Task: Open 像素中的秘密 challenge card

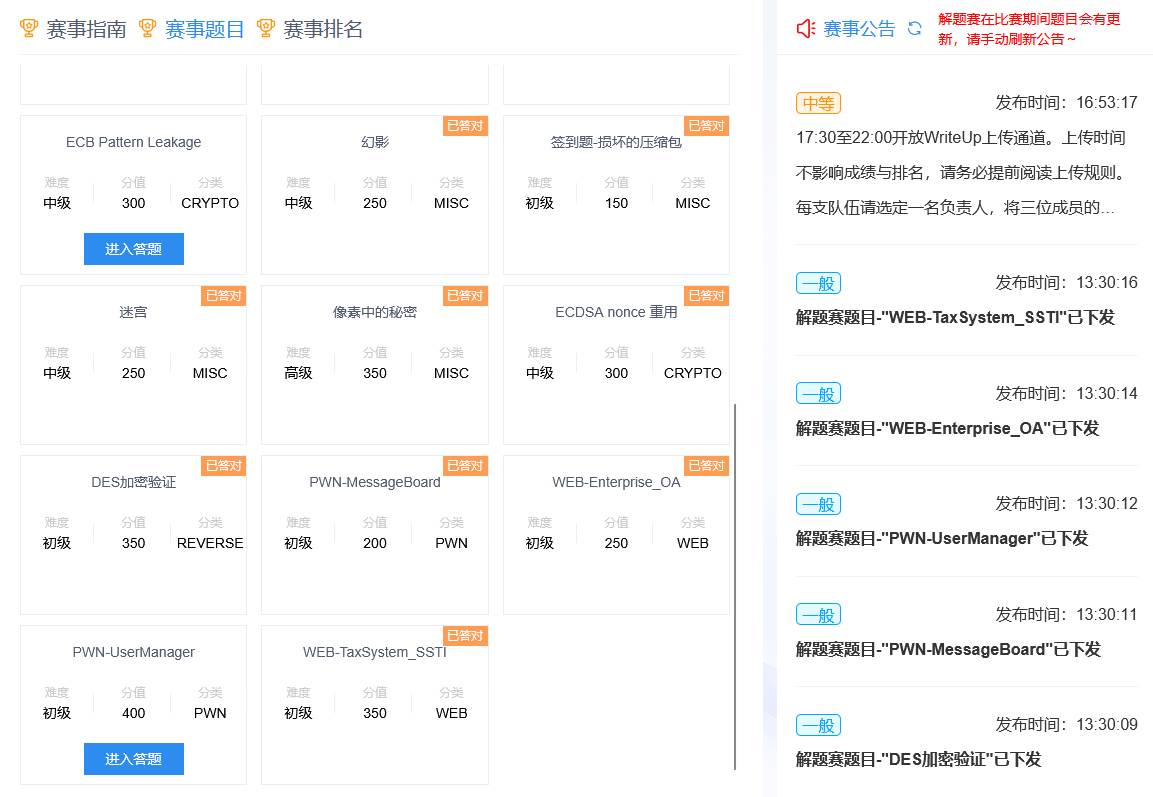Action: coord(375,365)
